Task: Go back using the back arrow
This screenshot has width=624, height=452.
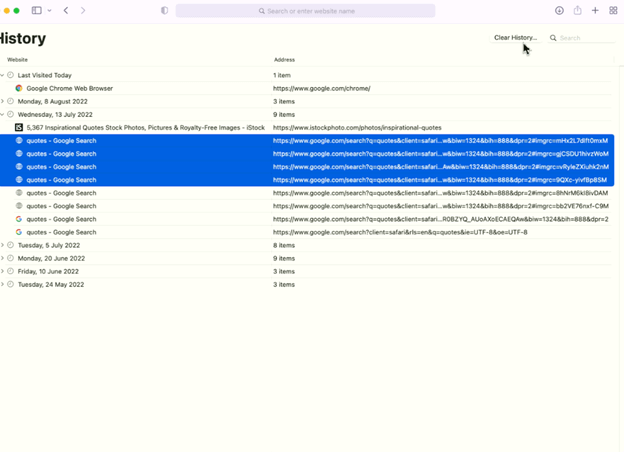Action: (x=66, y=11)
